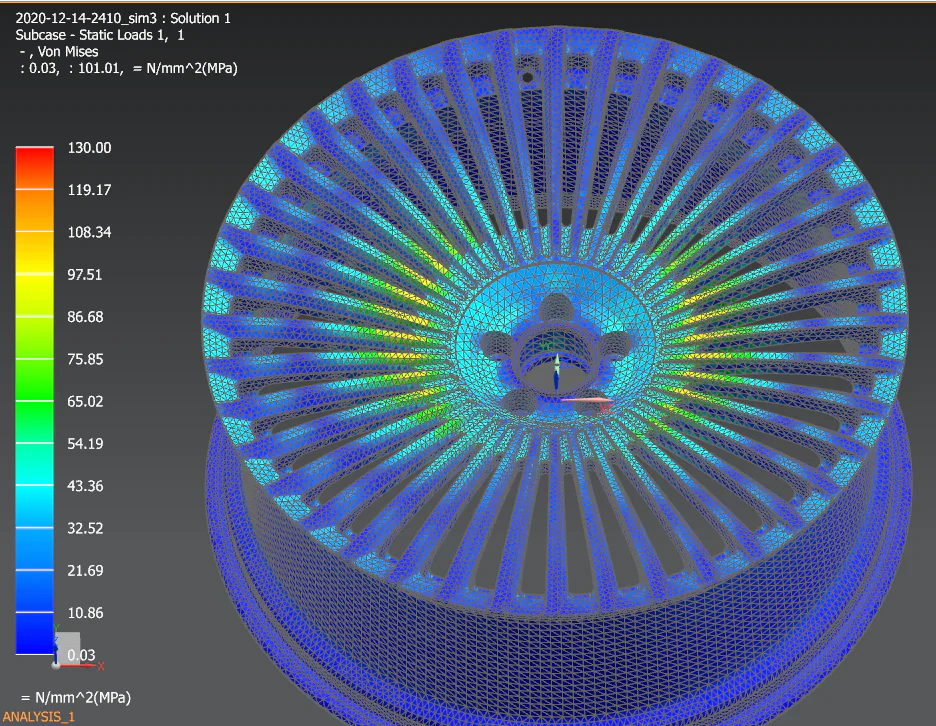Pick the valve hole at wheel top
This screenshot has height=726, width=936.
(x=528, y=76)
